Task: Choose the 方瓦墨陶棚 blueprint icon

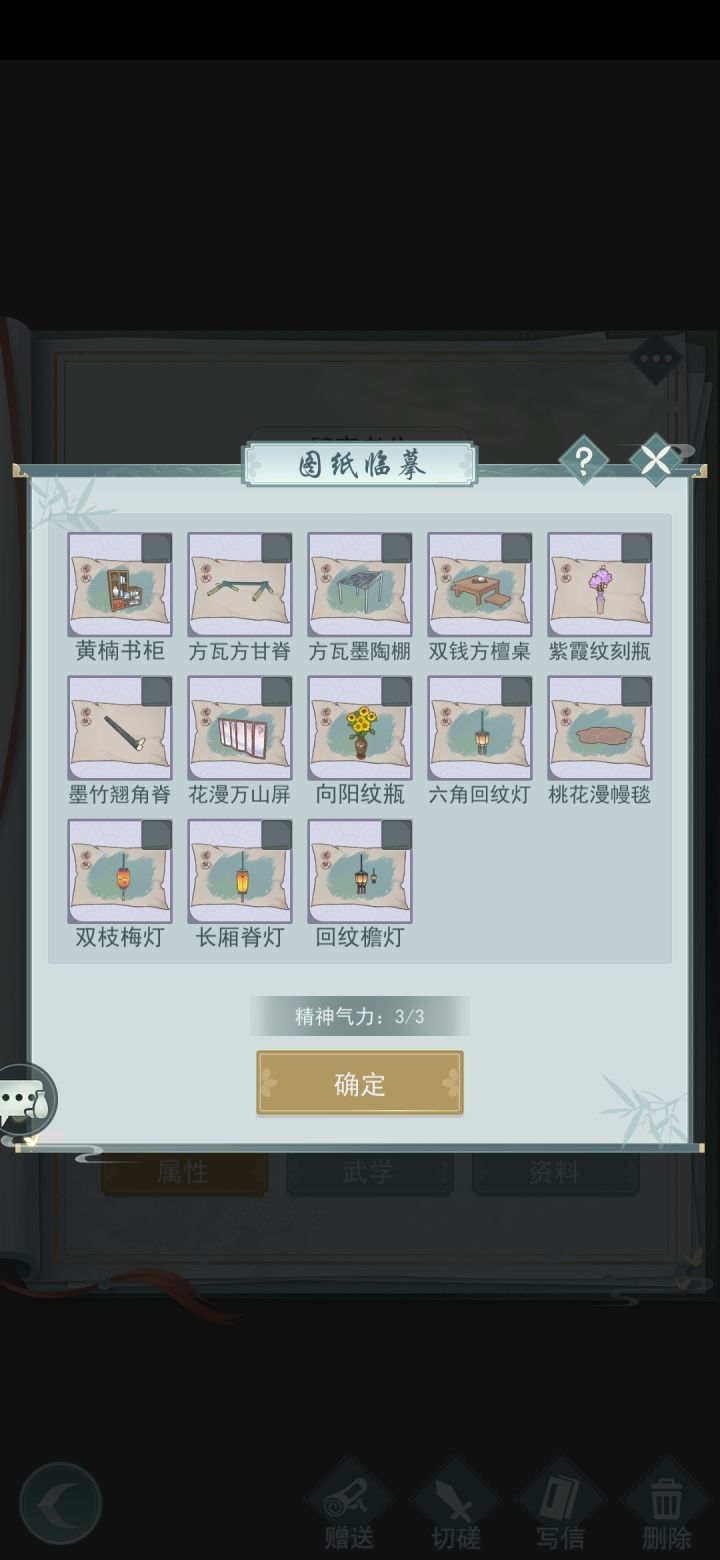Action: coord(360,585)
